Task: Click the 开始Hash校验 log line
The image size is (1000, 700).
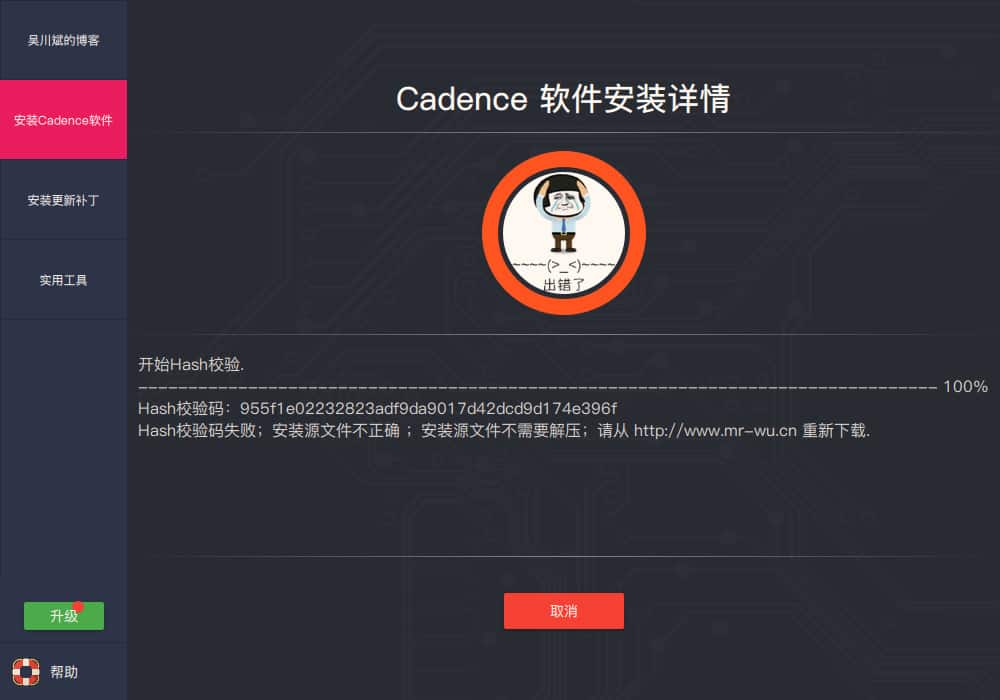Action: click(x=191, y=365)
